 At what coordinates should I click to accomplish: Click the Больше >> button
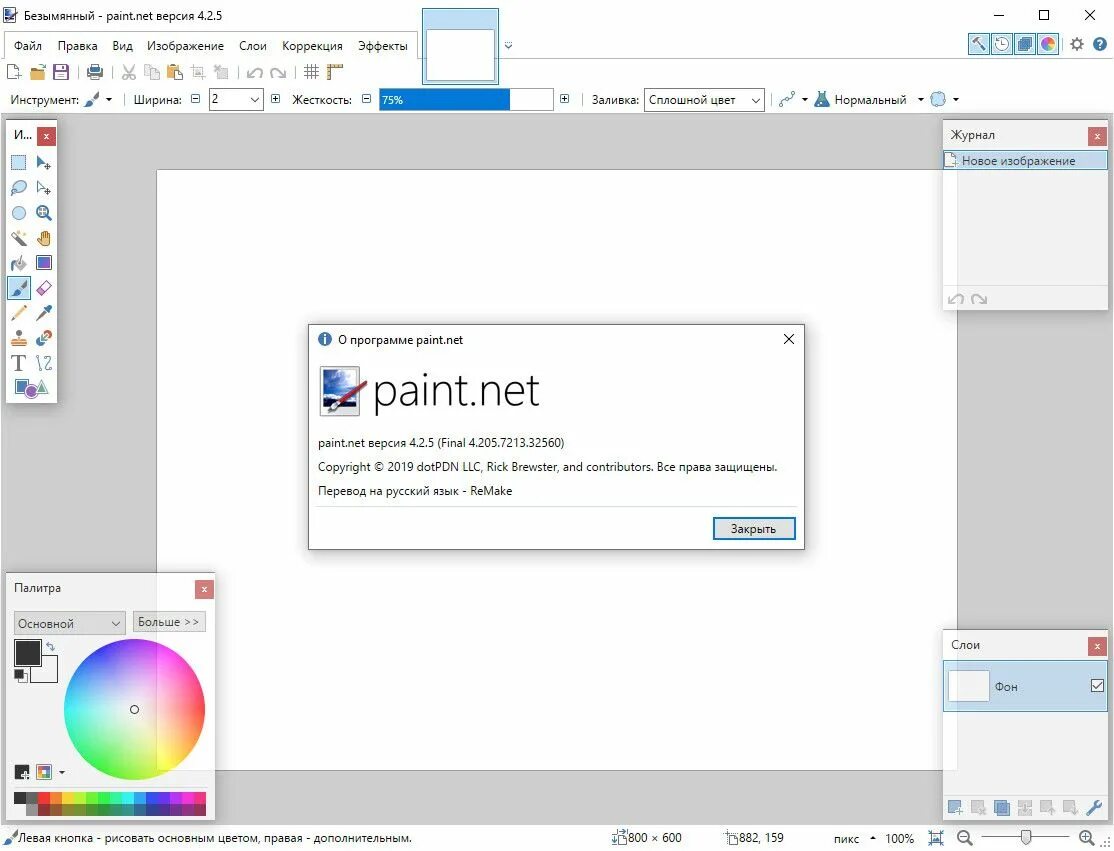coord(168,622)
